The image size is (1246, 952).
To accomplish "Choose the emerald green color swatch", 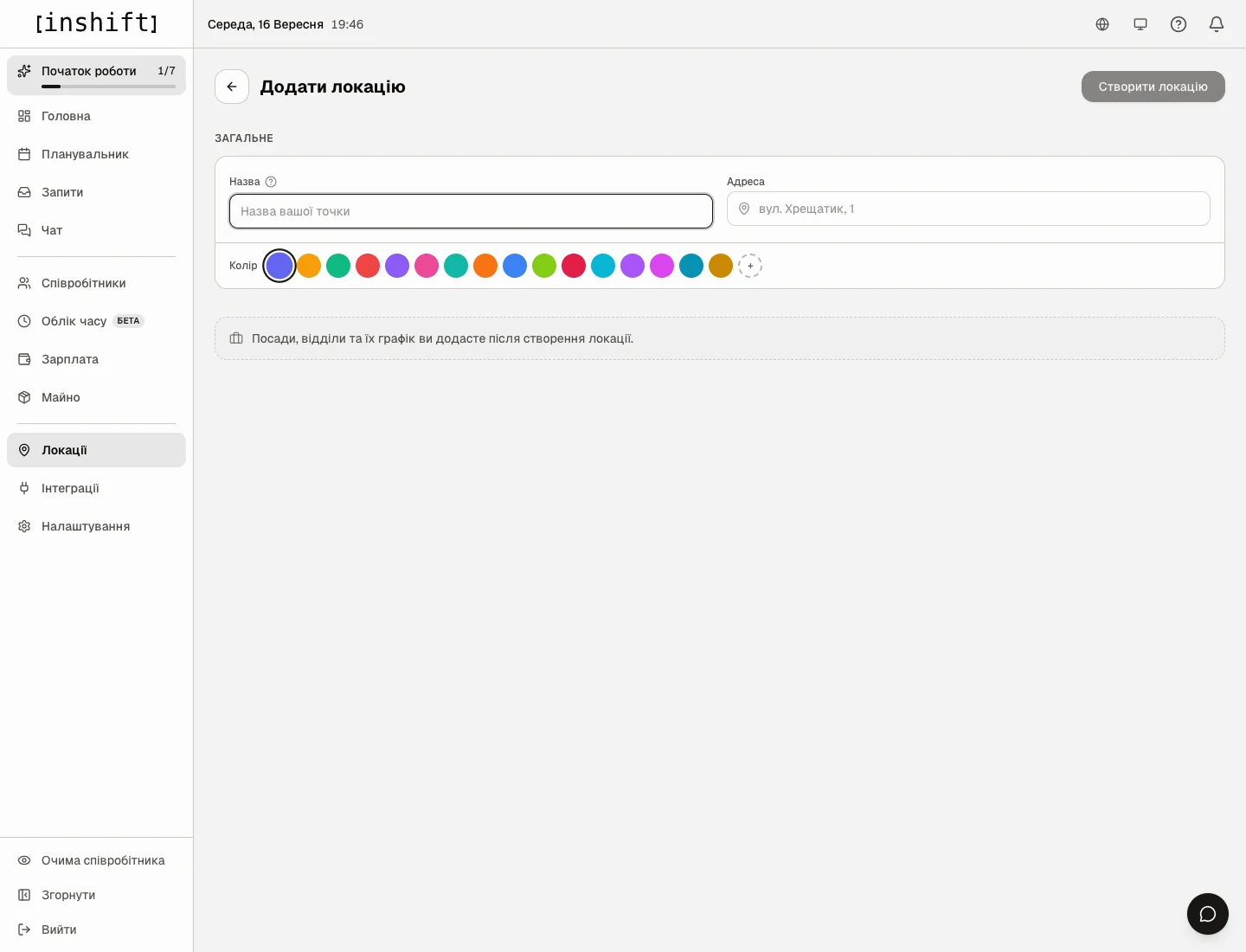I will tap(338, 266).
